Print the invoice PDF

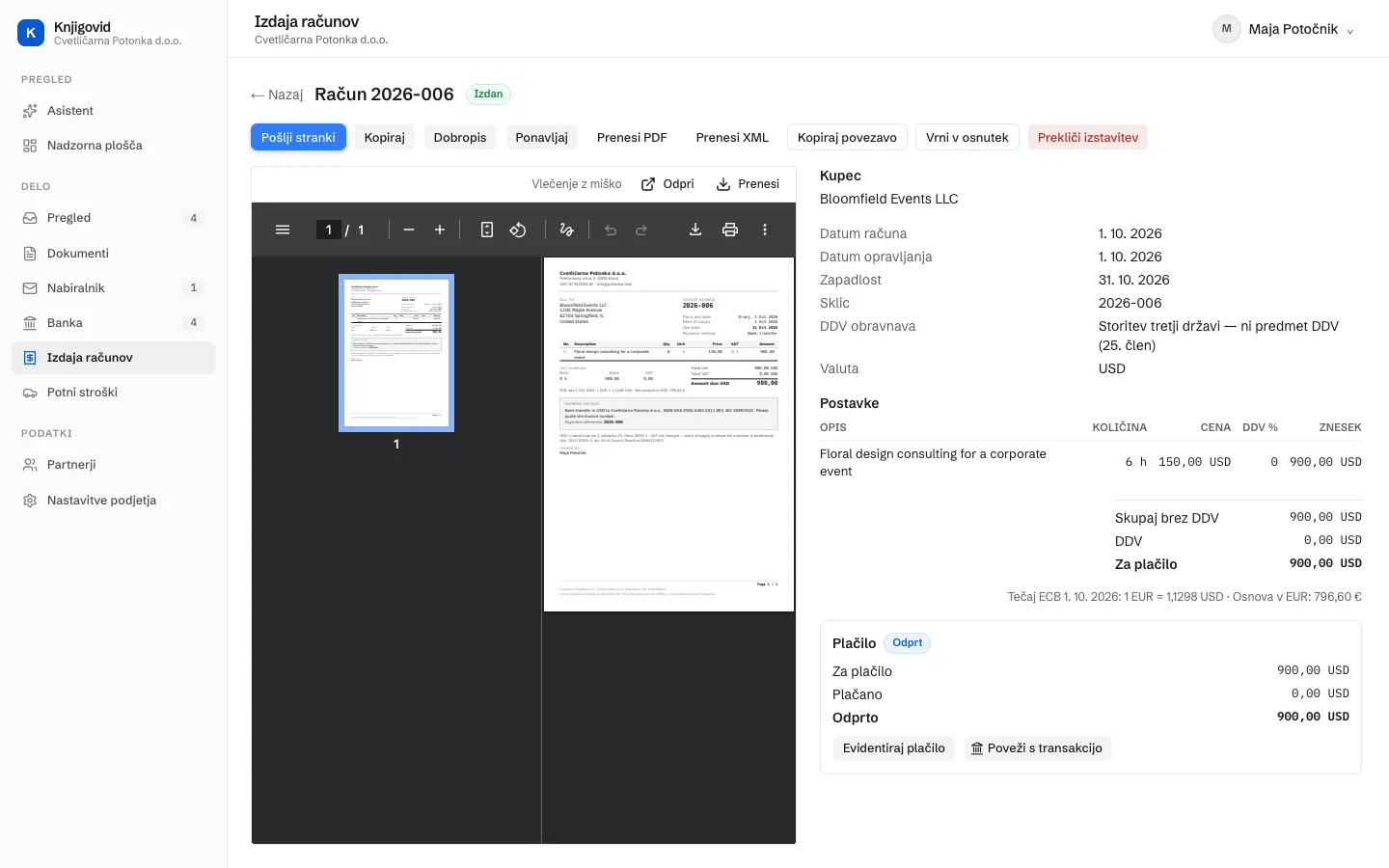[x=730, y=230]
